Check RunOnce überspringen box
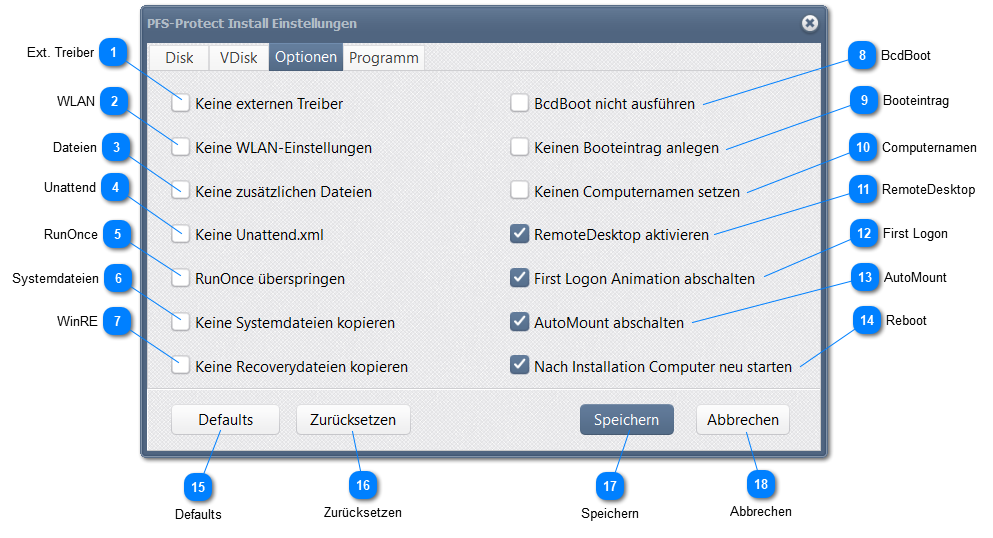Screen dimensions: 993x538 (181, 279)
